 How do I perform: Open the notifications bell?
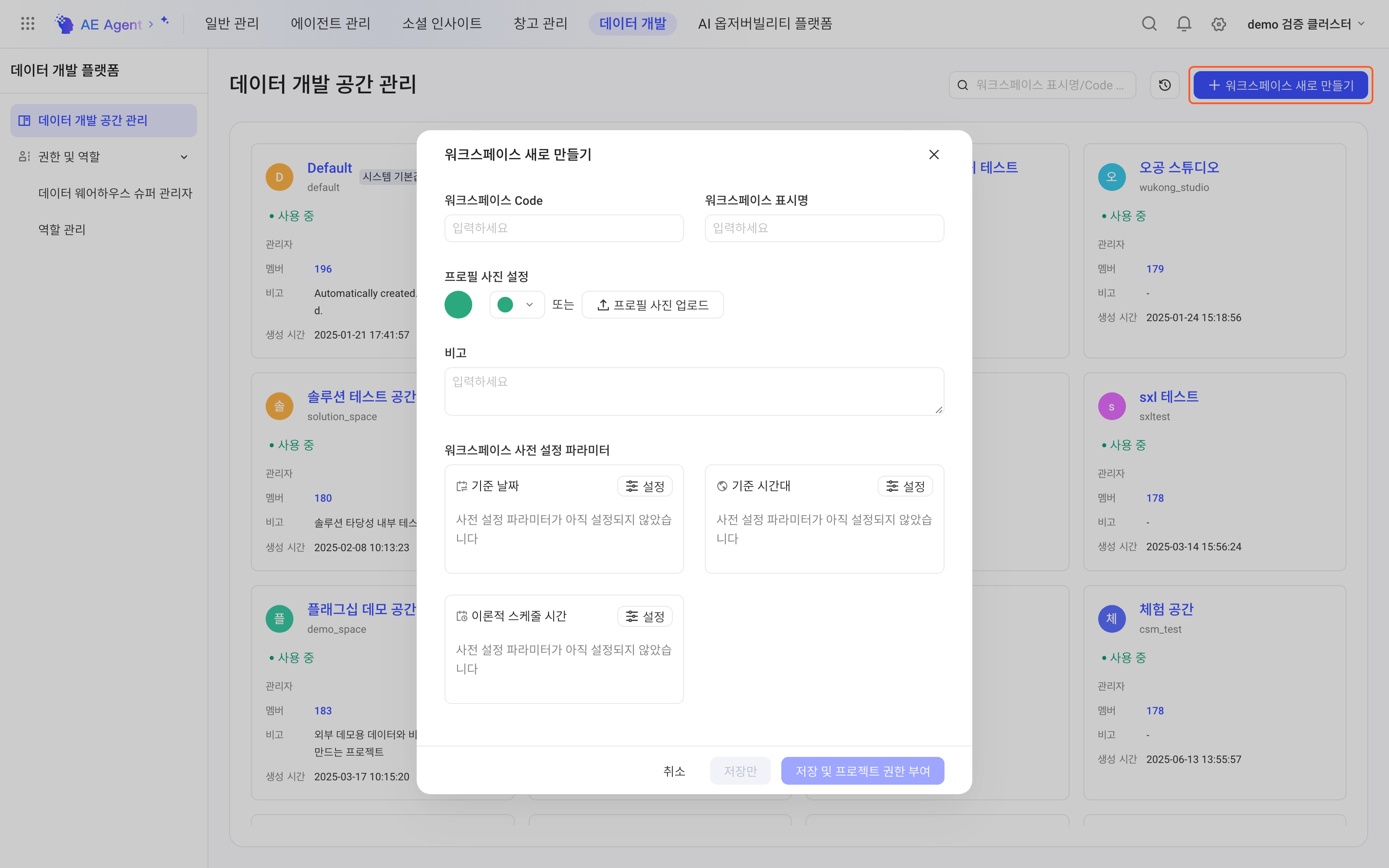[x=1184, y=23]
